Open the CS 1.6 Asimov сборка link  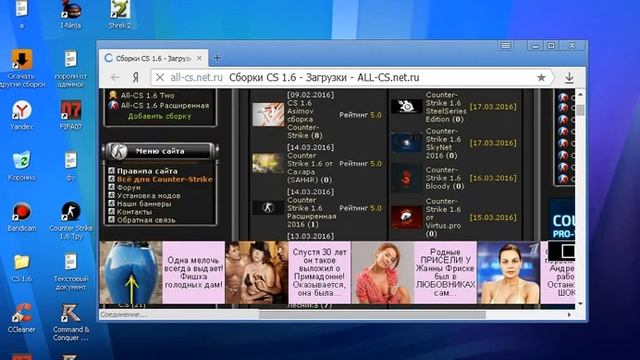click(305, 119)
